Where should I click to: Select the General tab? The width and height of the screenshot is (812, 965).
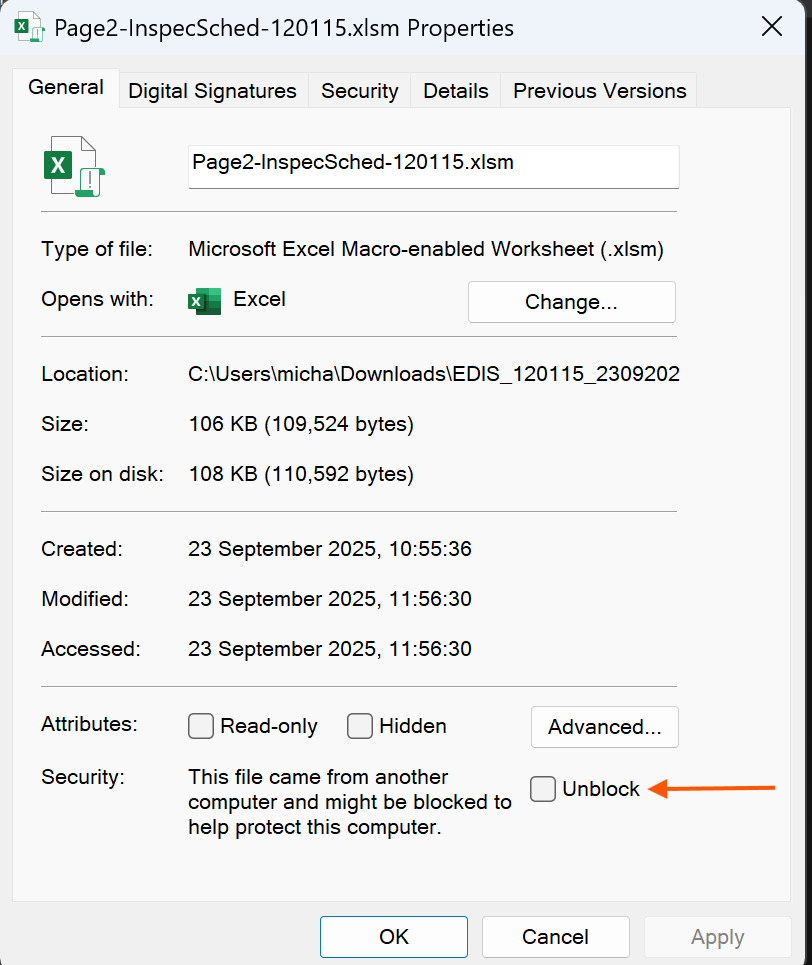(x=65, y=87)
